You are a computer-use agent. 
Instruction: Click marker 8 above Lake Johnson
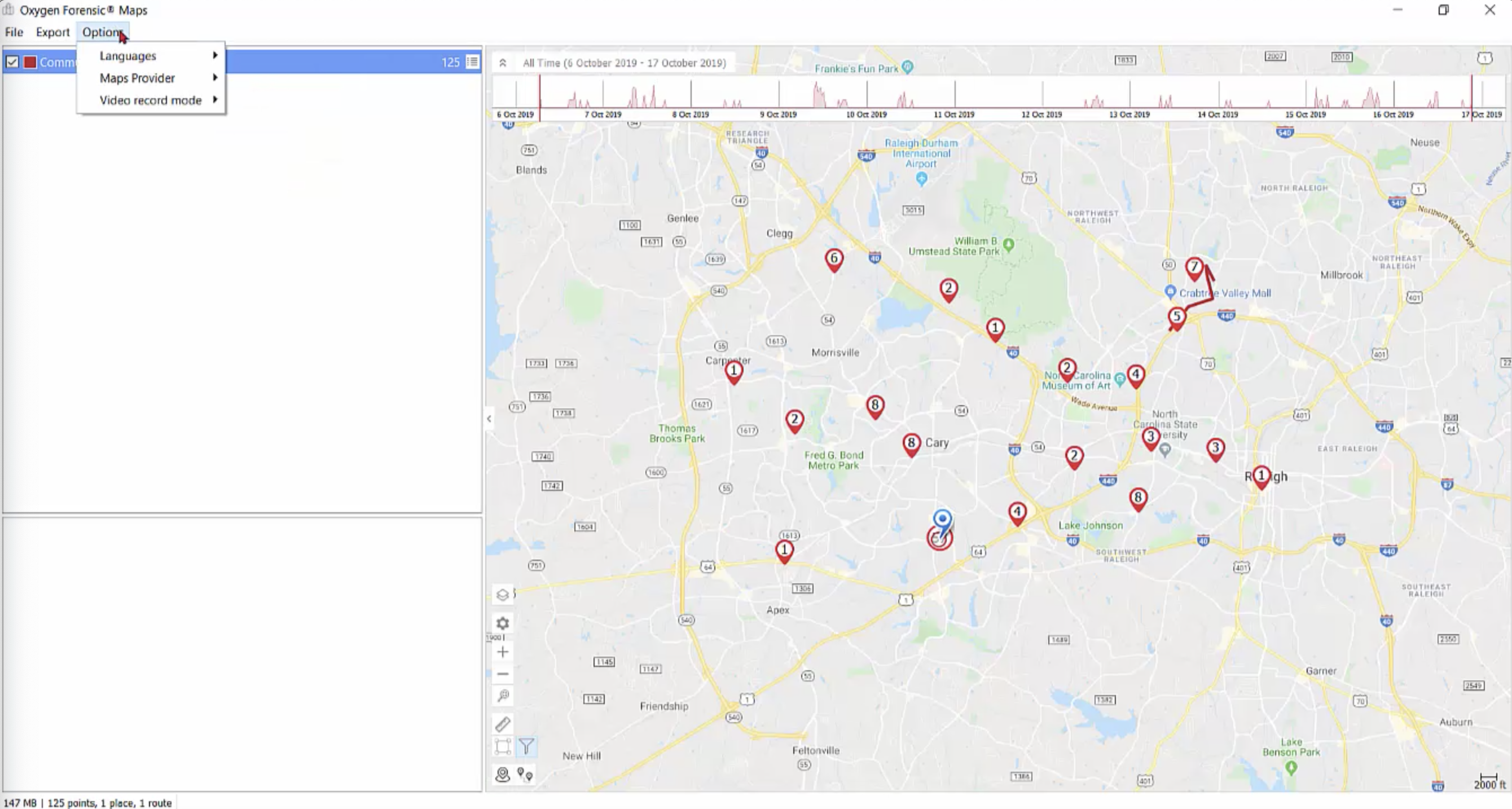(x=1138, y=499)
